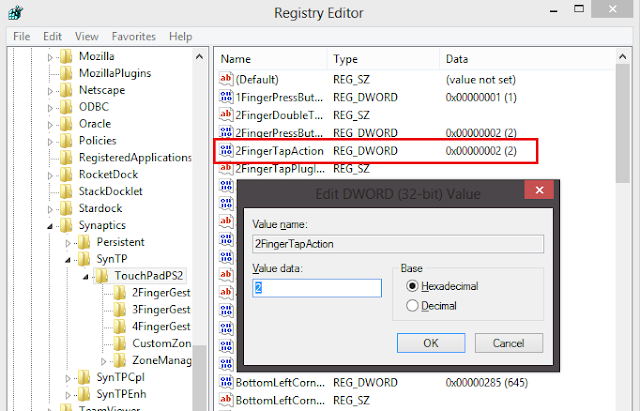
Task: Collapse the TouchPadPS2 key
Action: [85, 277]
